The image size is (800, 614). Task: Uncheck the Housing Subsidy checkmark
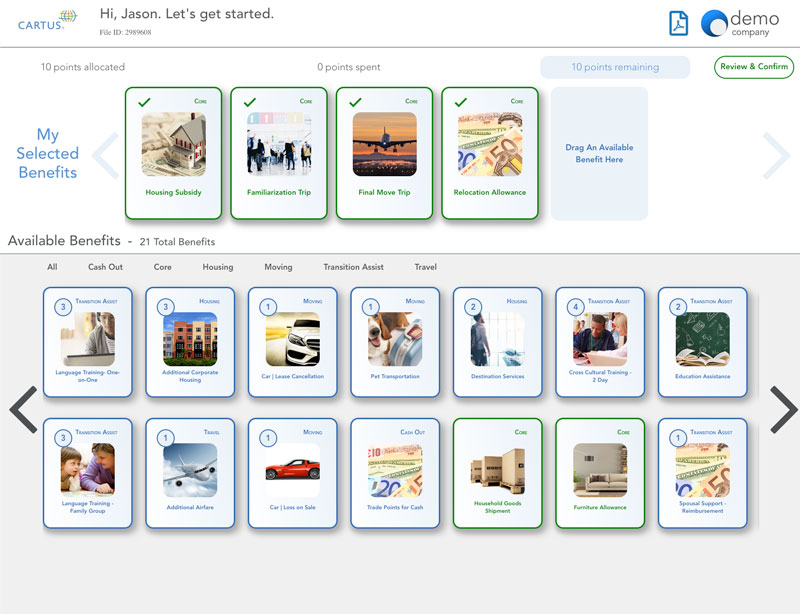[x=144, y=102]
